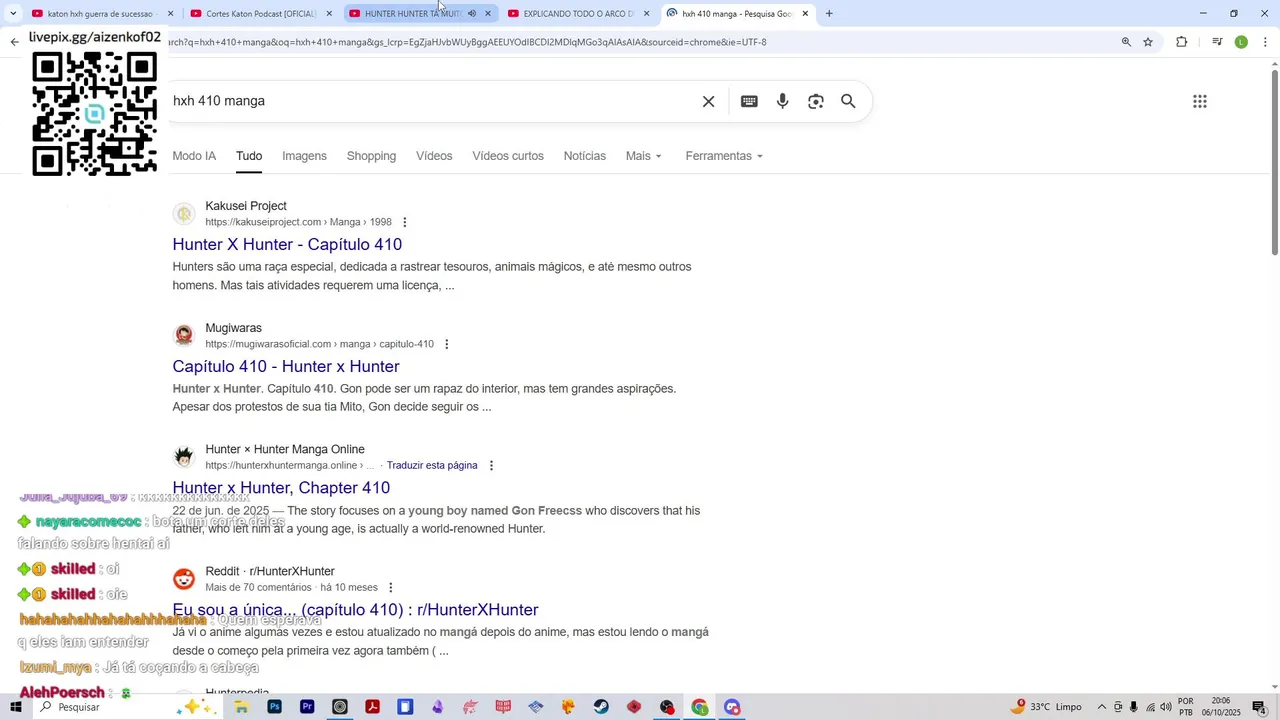1280x720 pixels.
Task: Switch to Modo IA tab
Action: click(194, 156)
